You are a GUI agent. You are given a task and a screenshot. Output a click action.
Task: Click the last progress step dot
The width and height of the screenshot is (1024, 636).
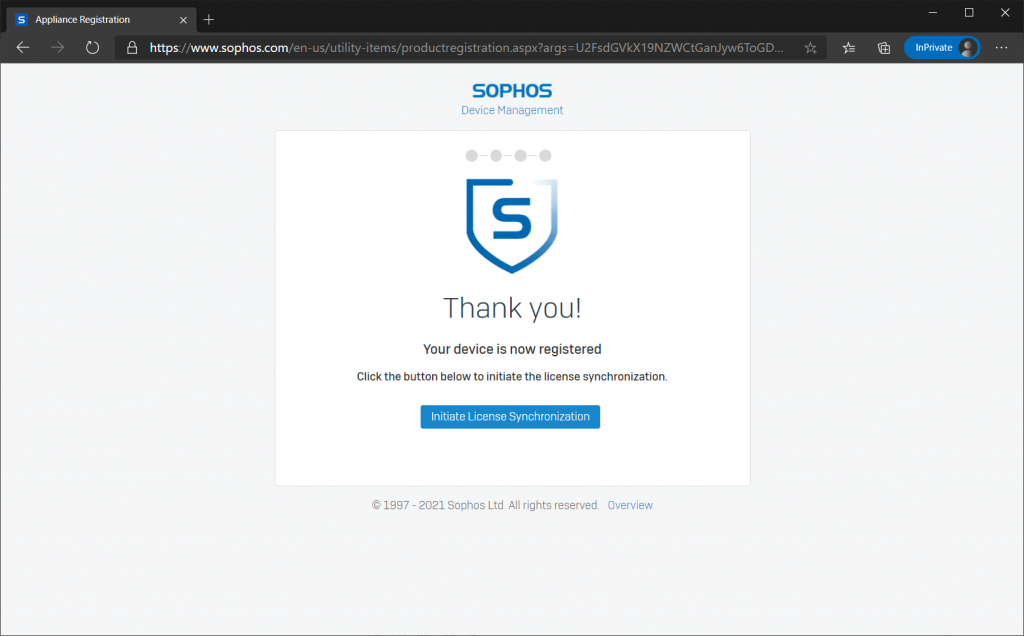coord(545,155)
